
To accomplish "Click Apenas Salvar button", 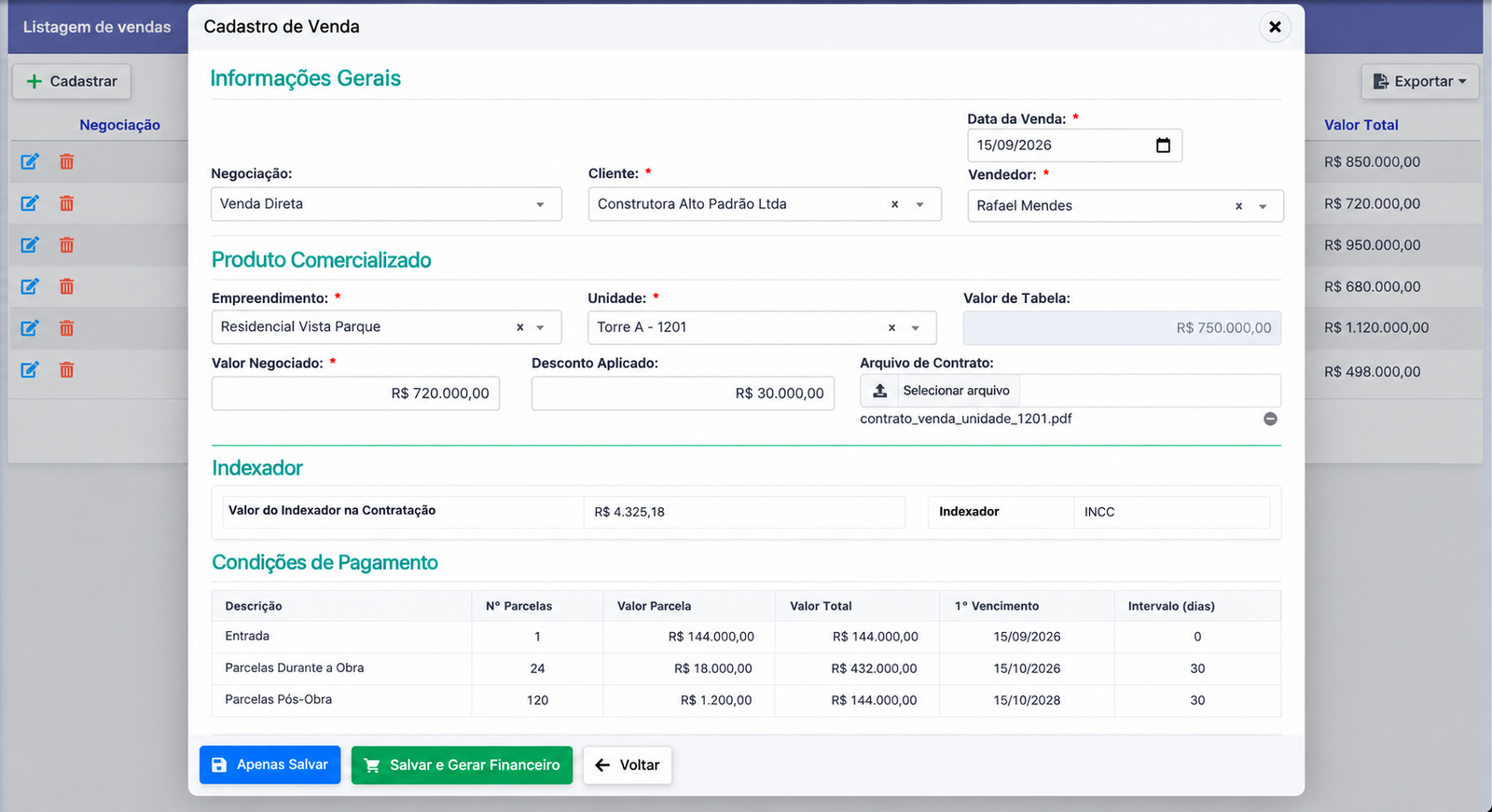I will (269, 765).
